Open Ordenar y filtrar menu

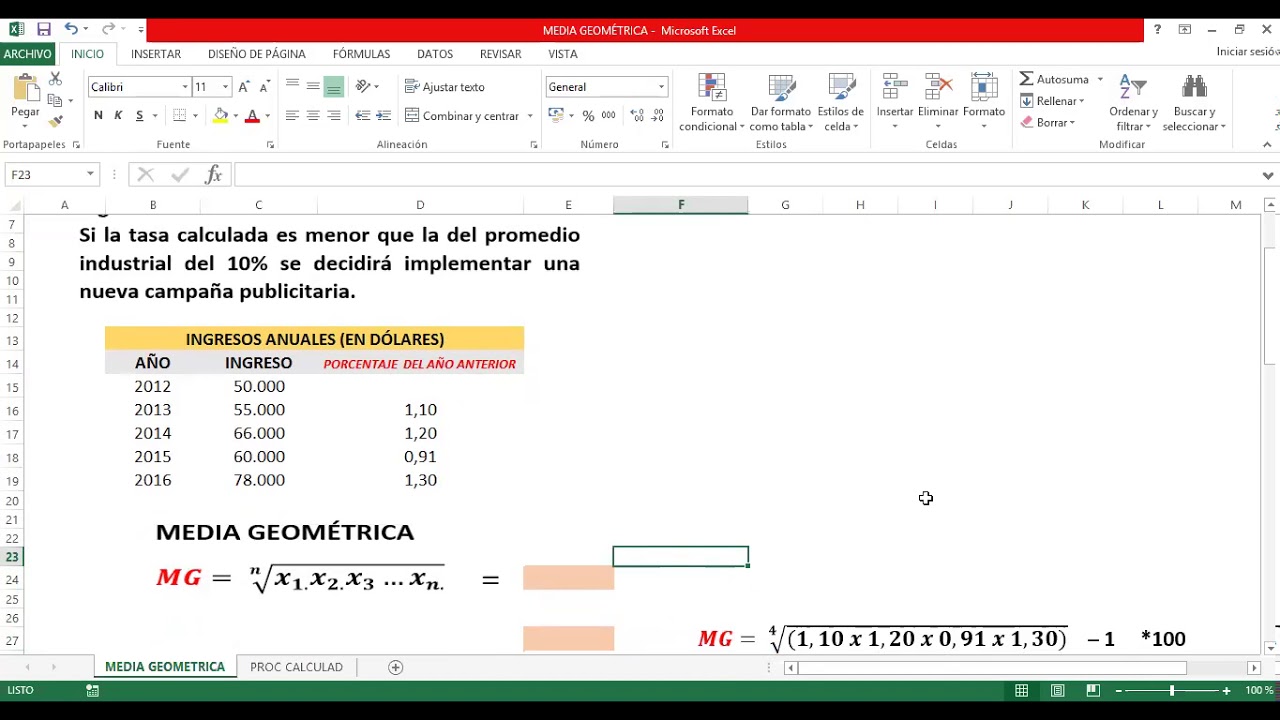1133,102
